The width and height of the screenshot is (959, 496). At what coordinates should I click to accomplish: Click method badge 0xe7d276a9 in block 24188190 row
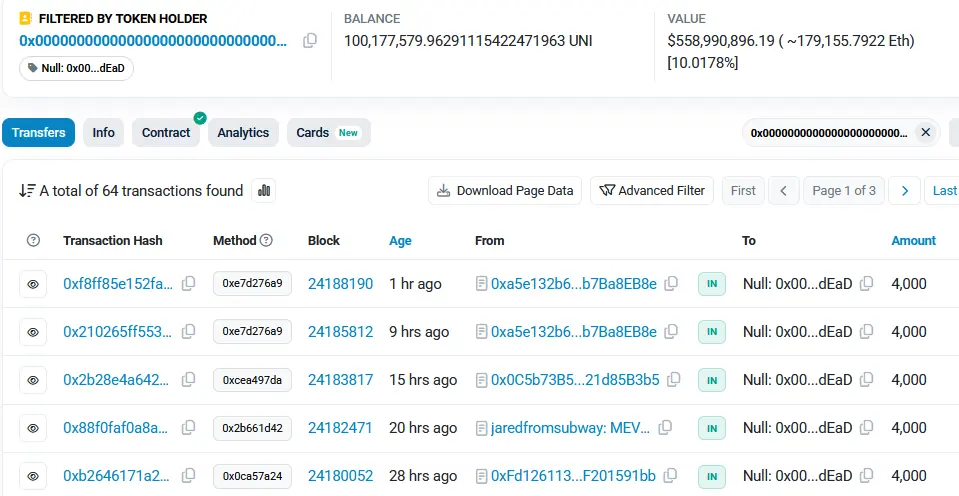(252, 283)
